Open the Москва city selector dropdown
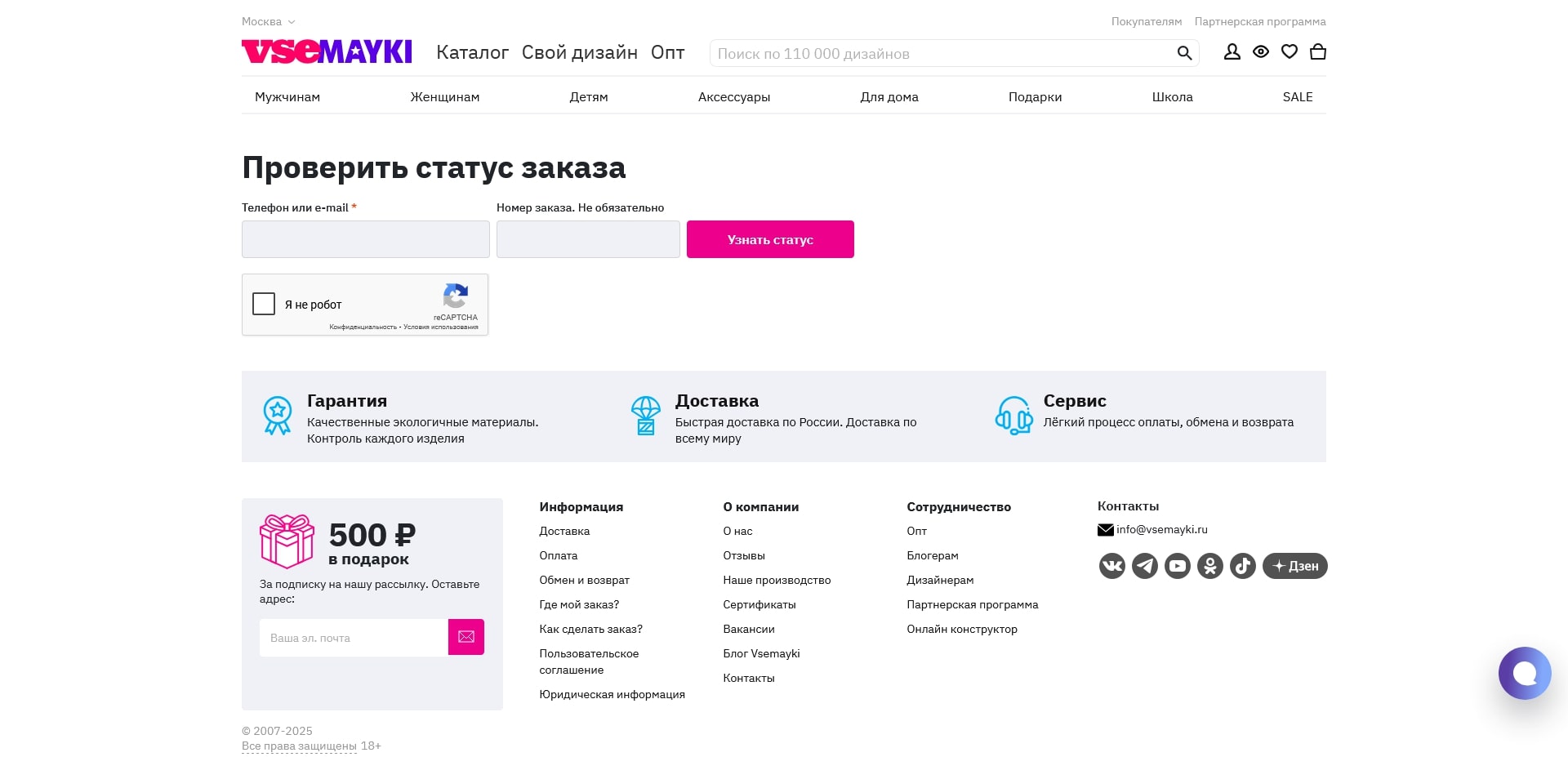 tap(268, 21)
